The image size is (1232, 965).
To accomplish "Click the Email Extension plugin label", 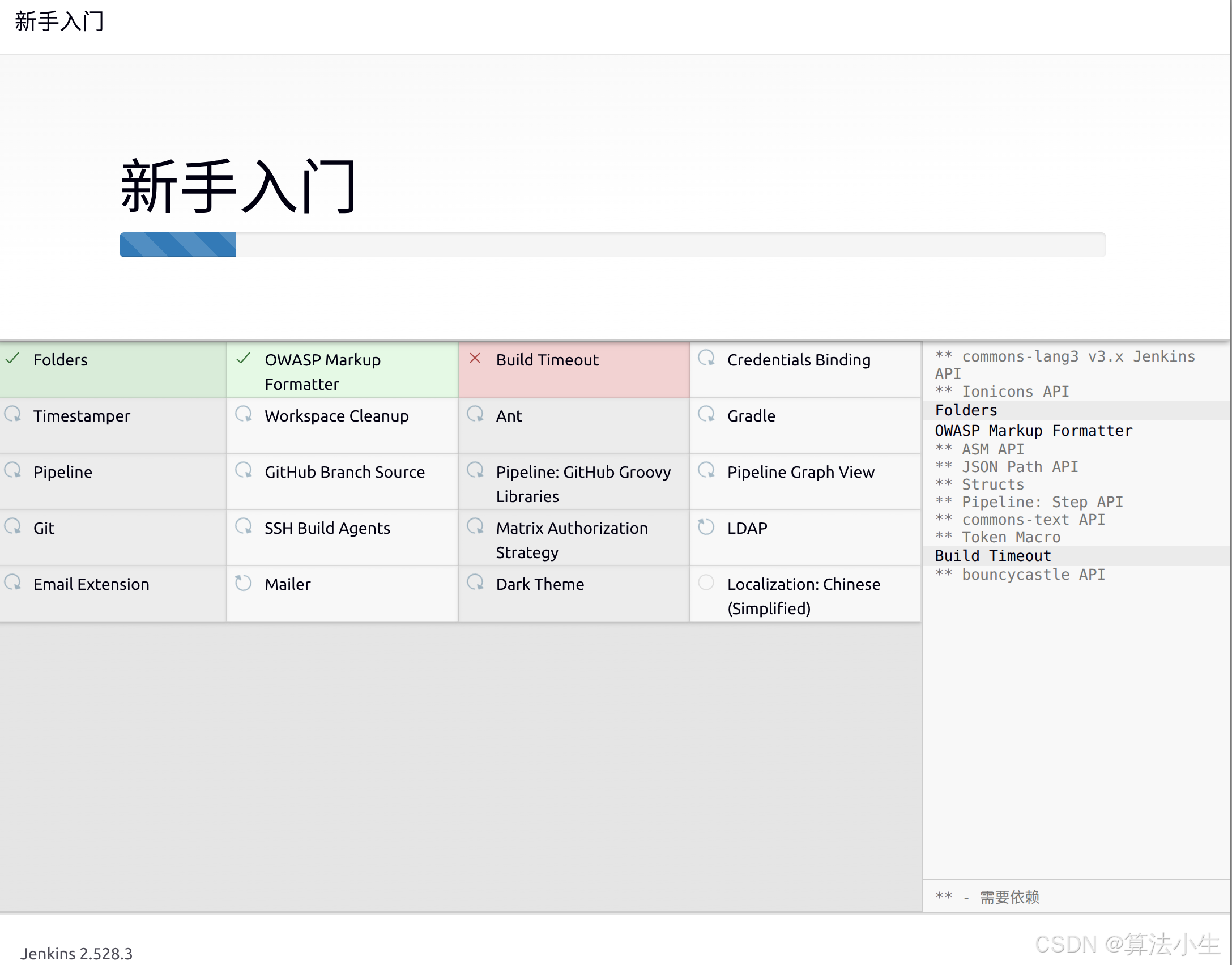I will tap(91, 585).
